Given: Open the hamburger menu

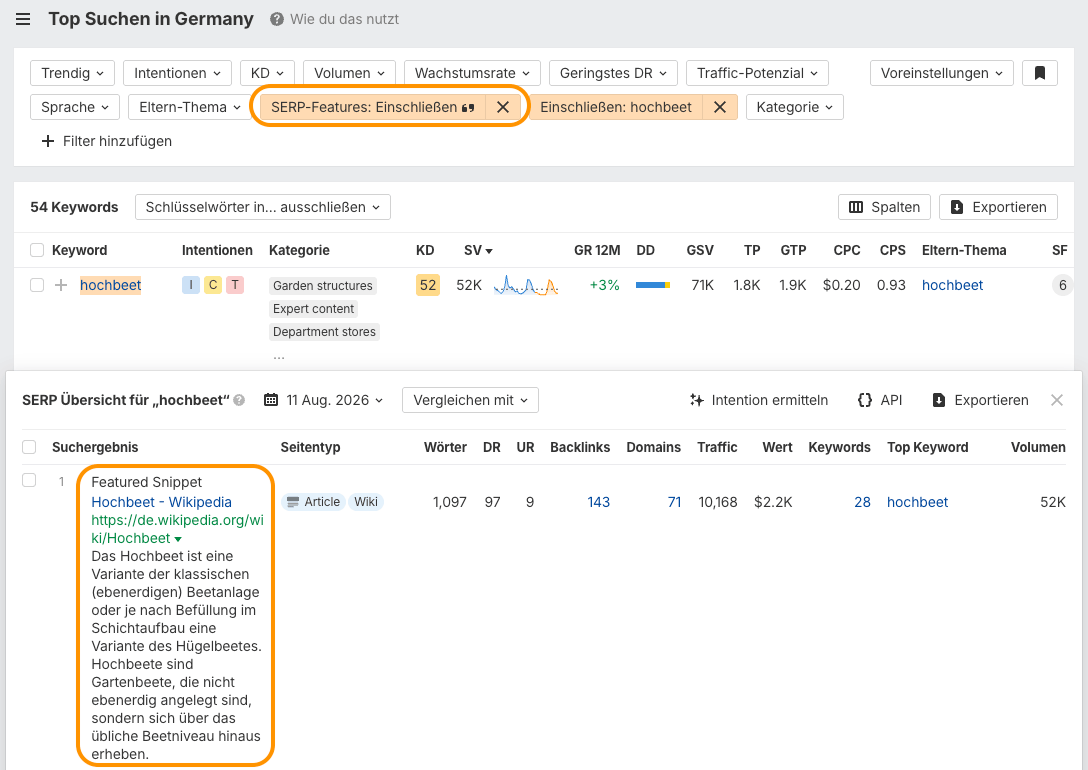Looking at the screenshot, I should (23, 19).
